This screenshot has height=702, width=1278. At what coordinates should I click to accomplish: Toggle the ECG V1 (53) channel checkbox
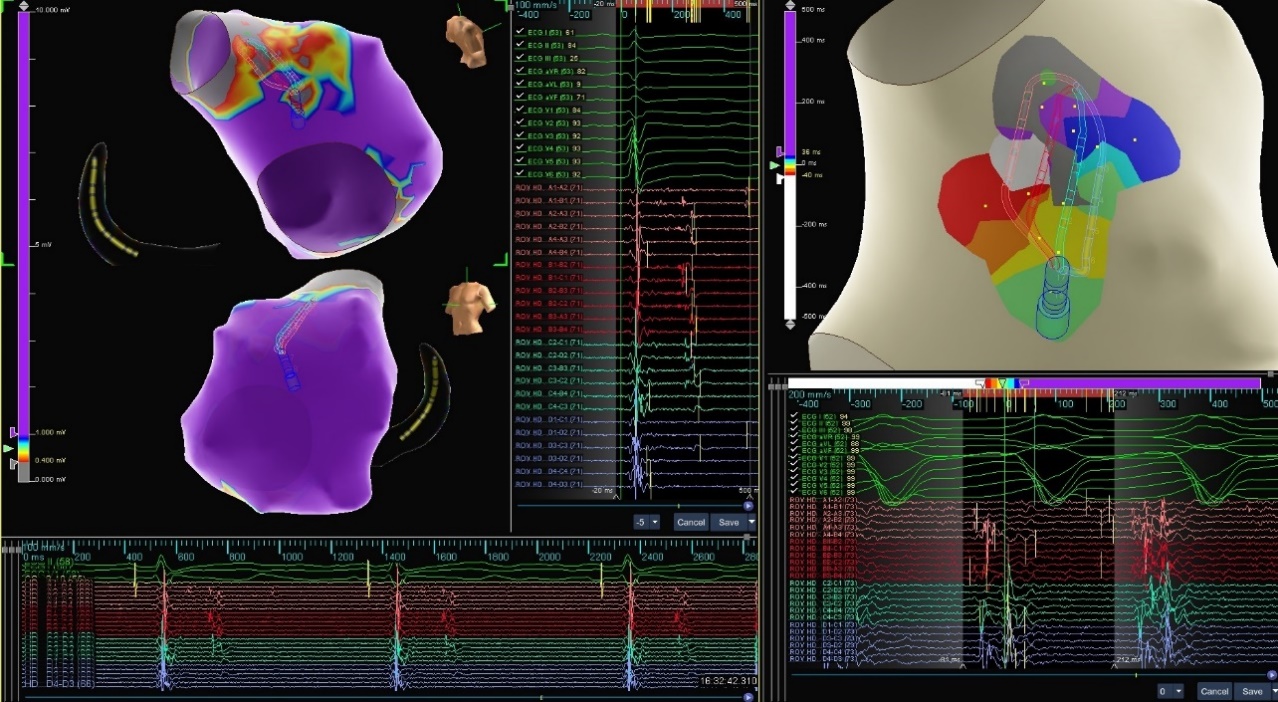(x=520, y=110)
